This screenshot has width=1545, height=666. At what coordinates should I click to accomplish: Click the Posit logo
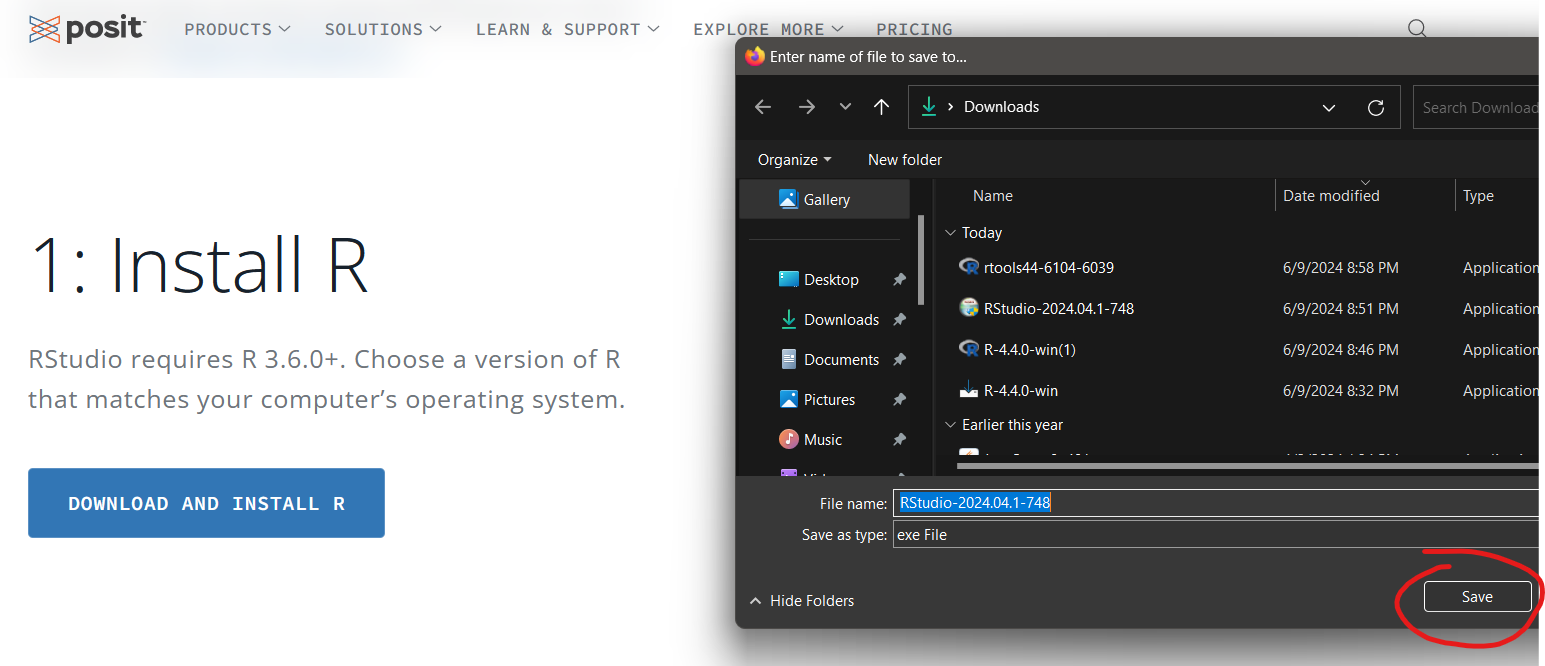[x=87, y=29]
